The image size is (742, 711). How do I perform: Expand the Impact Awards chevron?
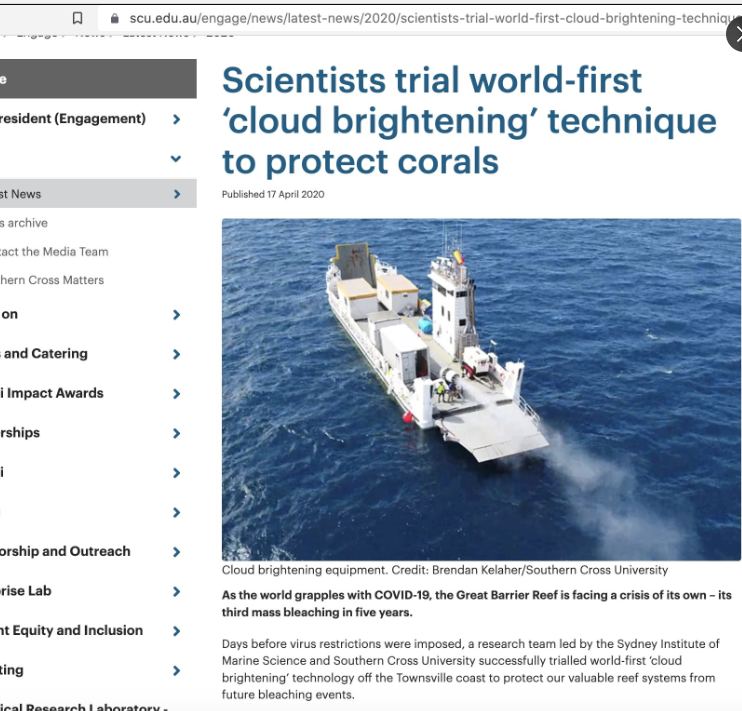click(177, 394)
